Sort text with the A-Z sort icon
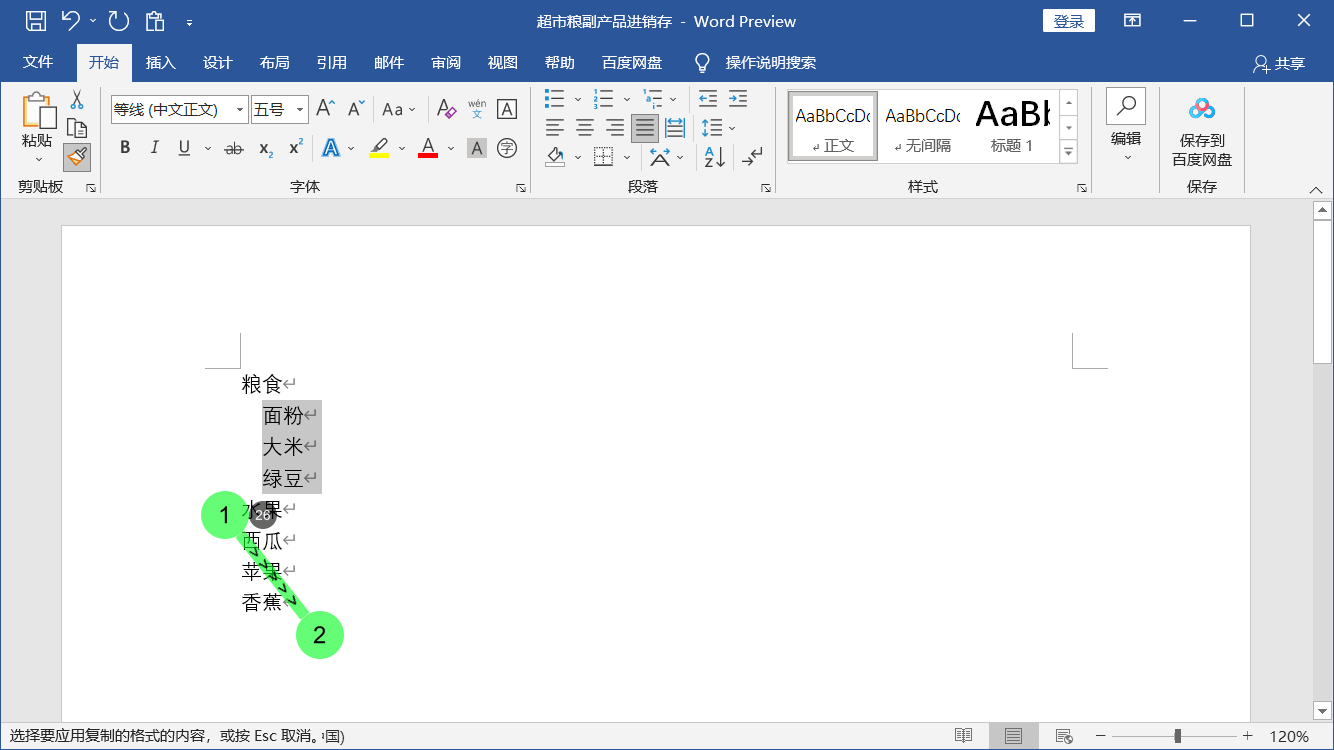This screenshot has height=750, width=1334. [x=714, y=157]
